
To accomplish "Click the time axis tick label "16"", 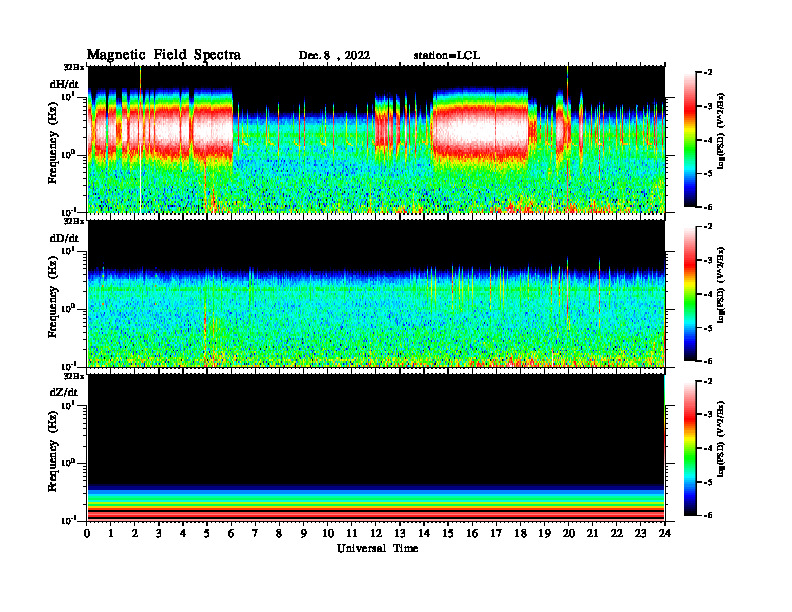I will [472, 533].
